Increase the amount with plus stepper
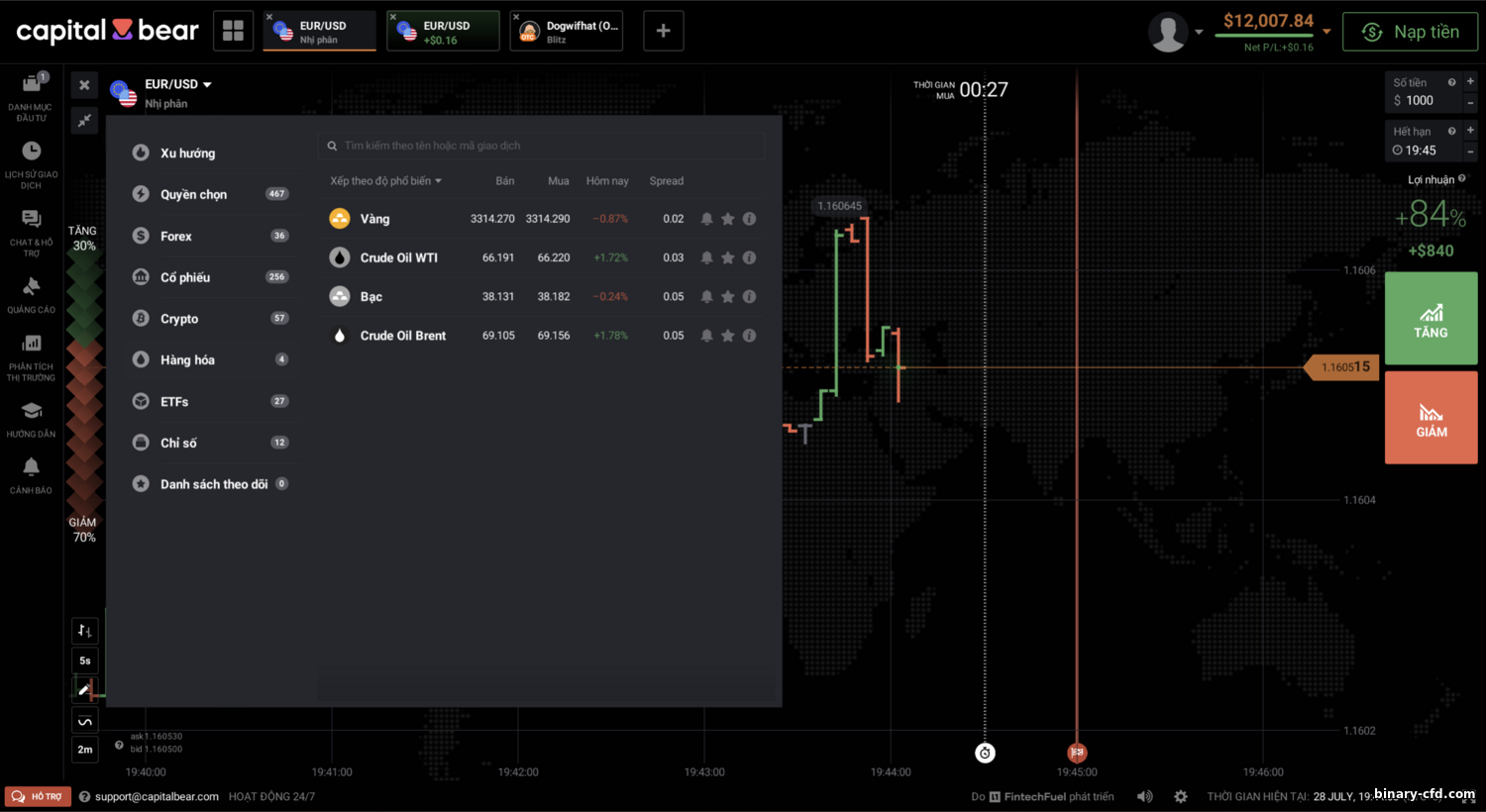Screen dimensions: 1486x812 pos(1470,81)
